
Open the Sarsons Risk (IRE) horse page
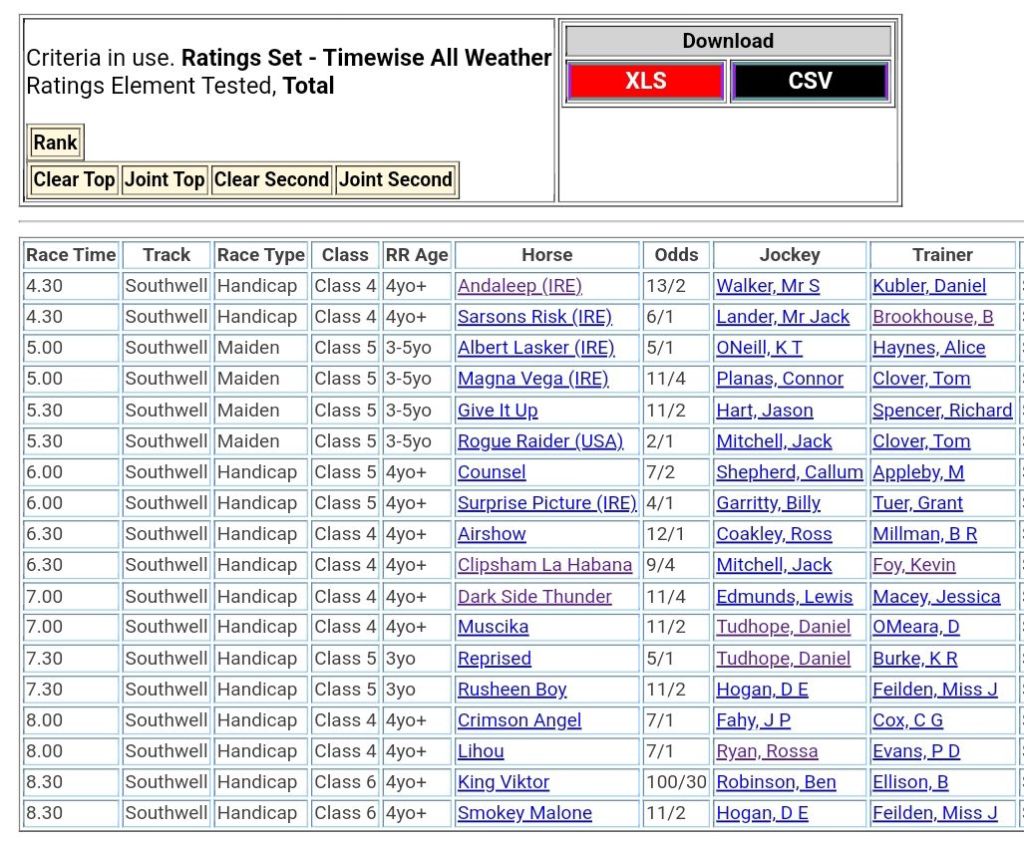coord(534,317)
